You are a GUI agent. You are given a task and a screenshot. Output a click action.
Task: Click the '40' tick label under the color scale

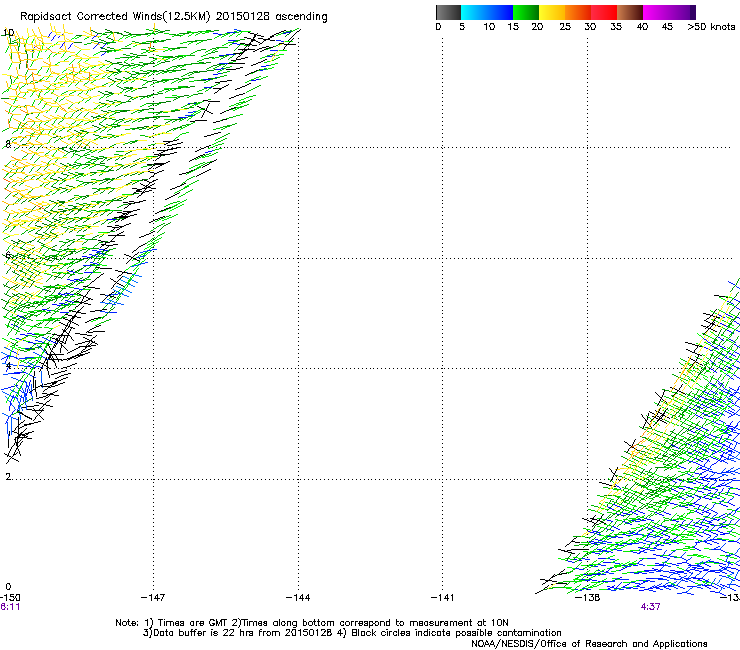coord(642,27)
